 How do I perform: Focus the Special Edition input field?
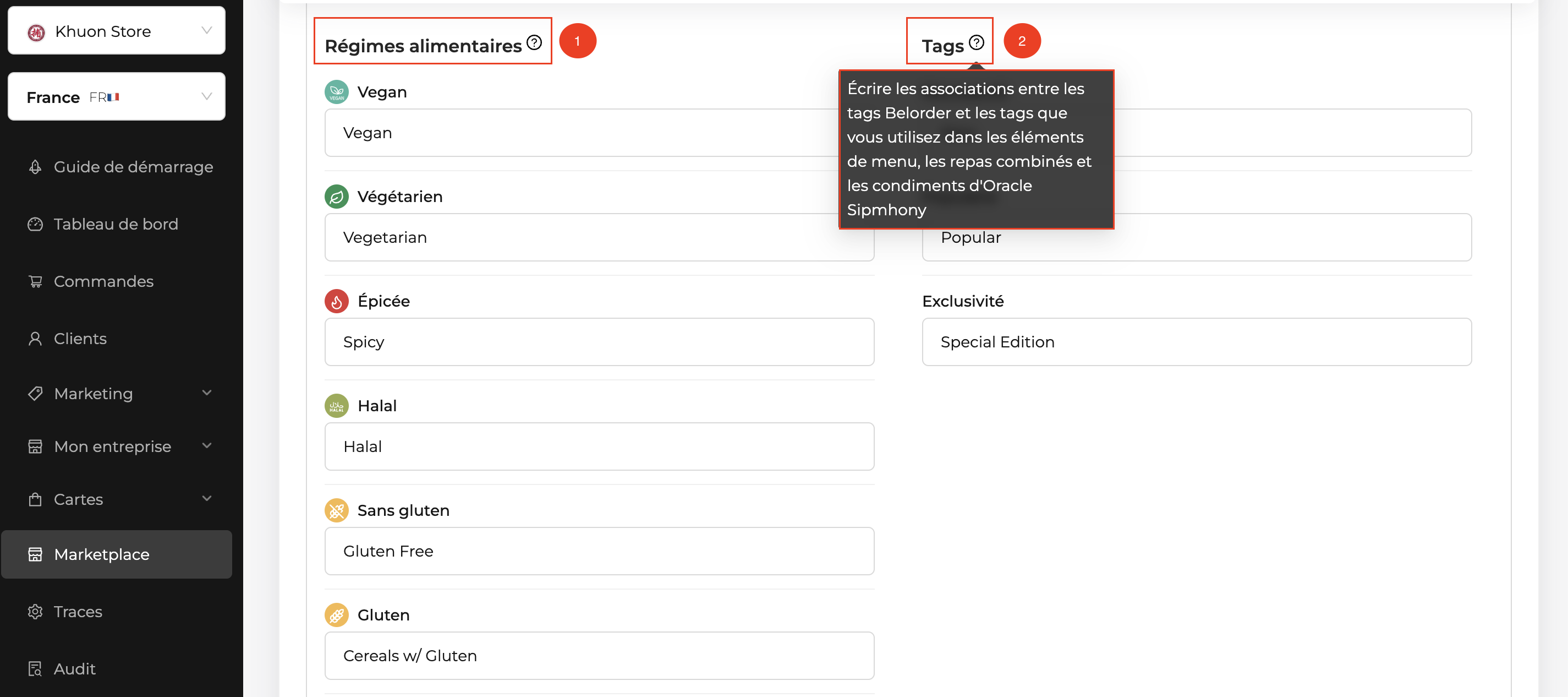[x=1197, y=342]
